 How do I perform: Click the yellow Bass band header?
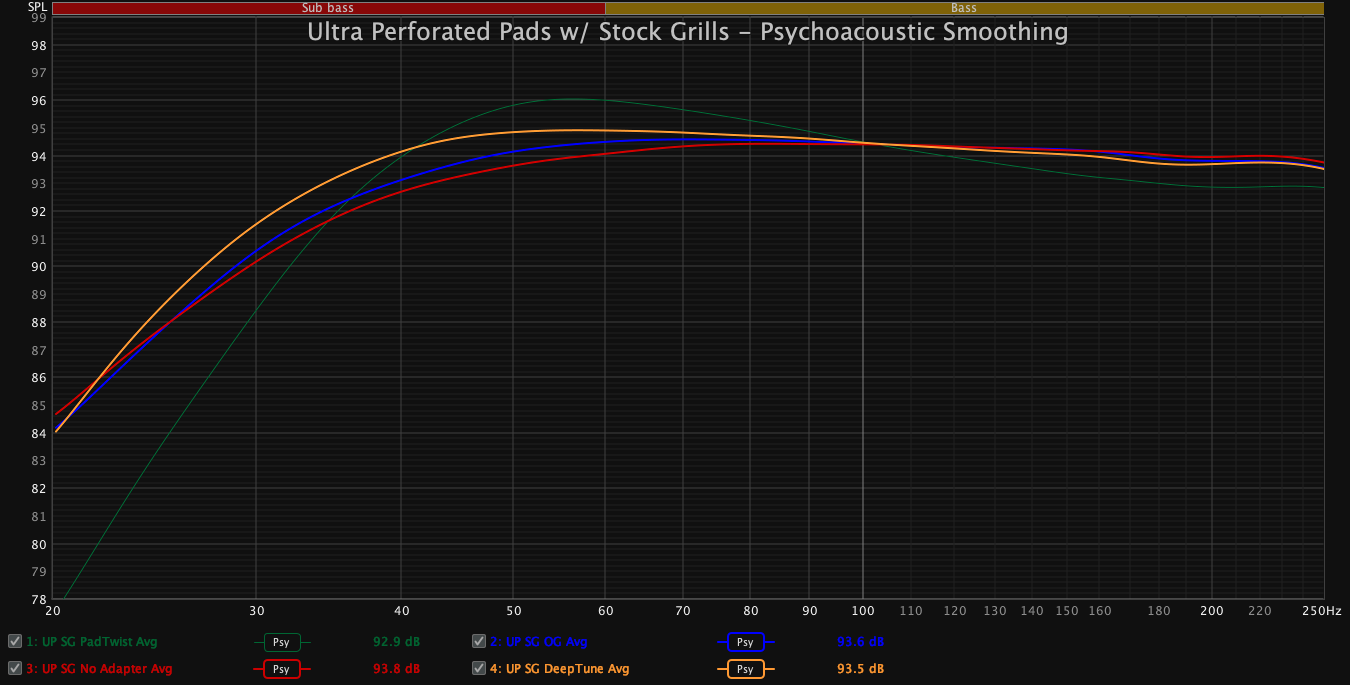964,8
